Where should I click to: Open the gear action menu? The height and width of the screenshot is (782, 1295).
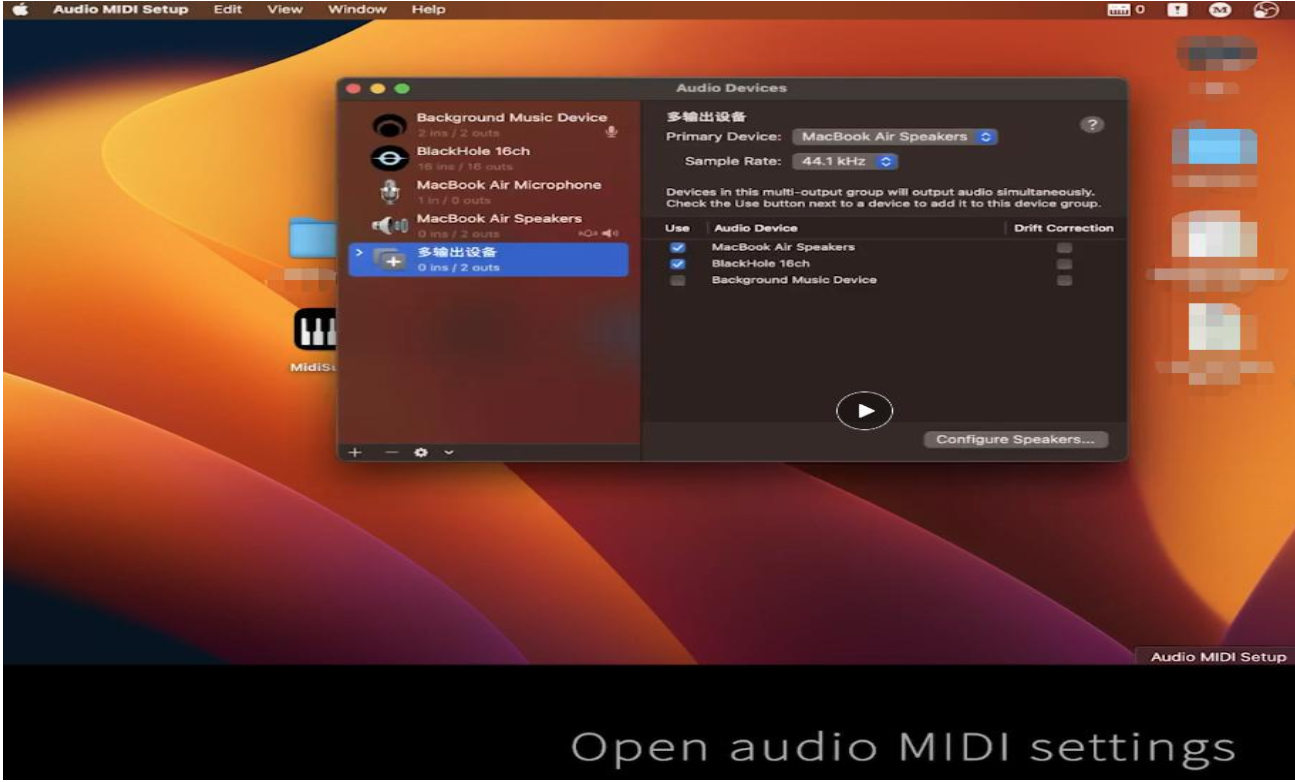click(421, 452)
